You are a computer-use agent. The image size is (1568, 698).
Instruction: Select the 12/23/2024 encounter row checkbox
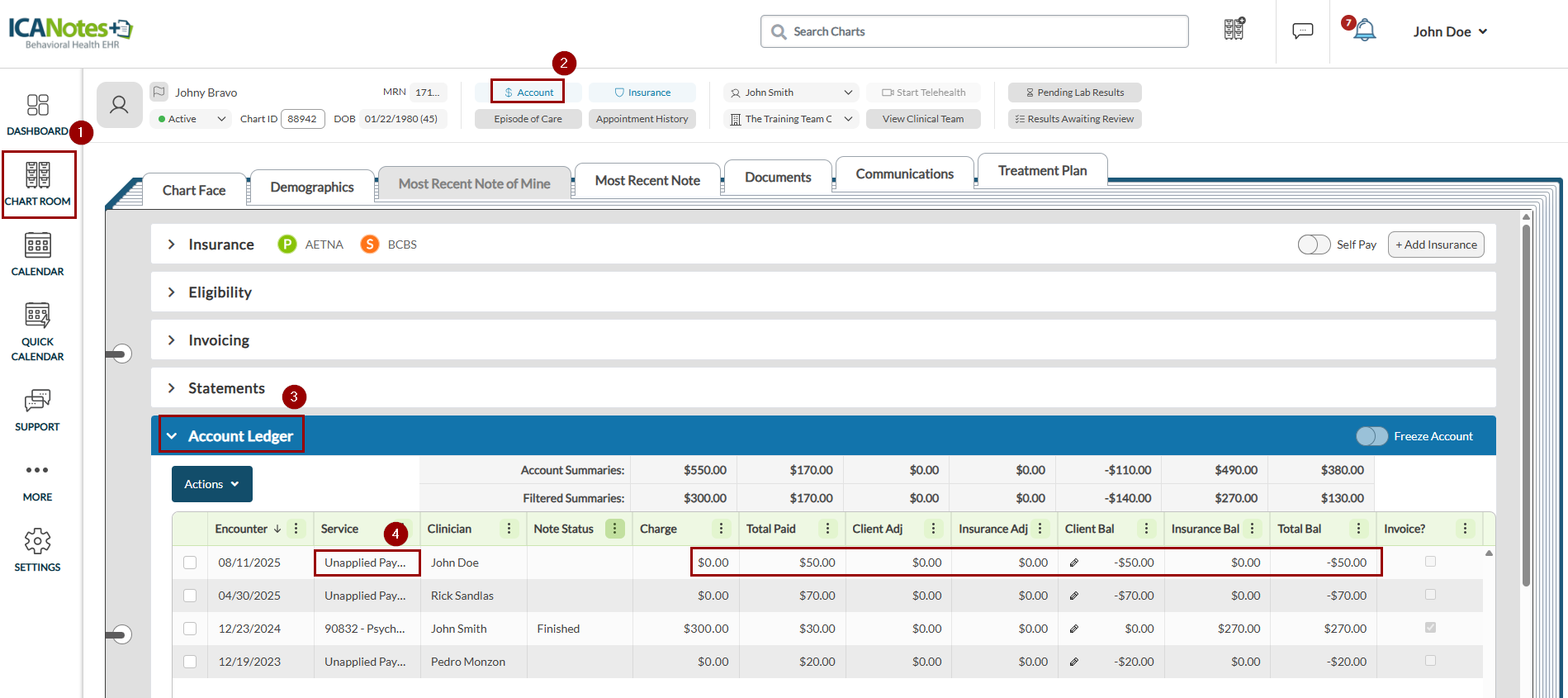click(x=190, y=629)
